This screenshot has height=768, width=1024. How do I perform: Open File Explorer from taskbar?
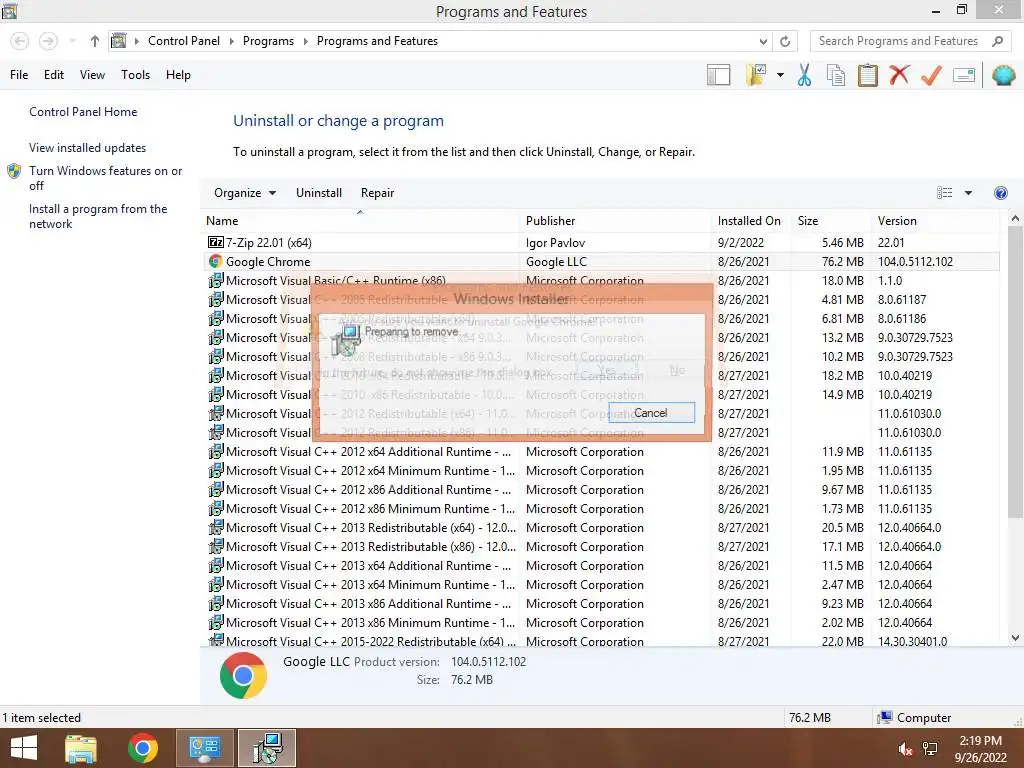tap(81, 748)
